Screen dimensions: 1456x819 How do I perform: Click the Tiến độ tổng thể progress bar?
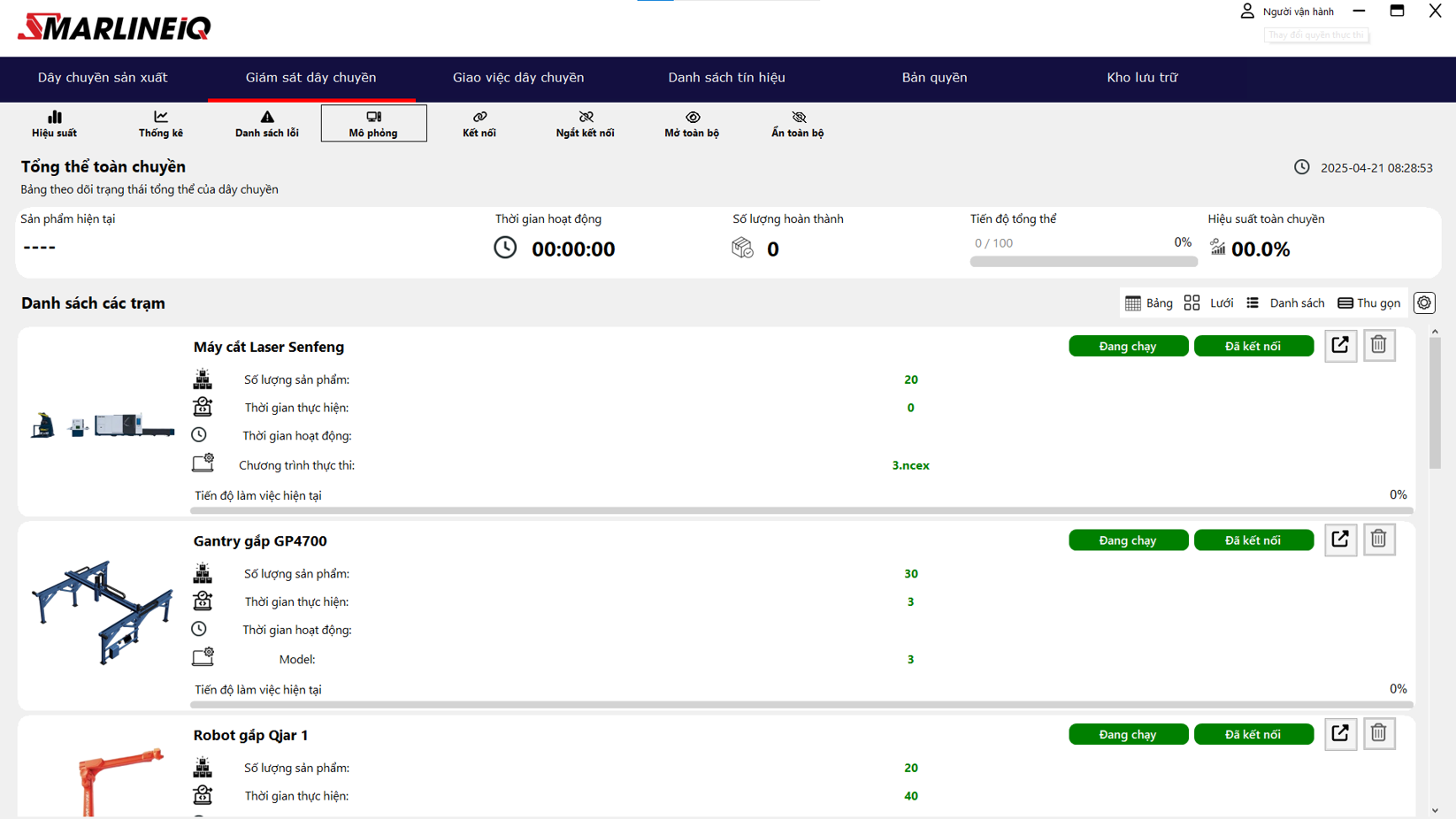click(1084, 262)
